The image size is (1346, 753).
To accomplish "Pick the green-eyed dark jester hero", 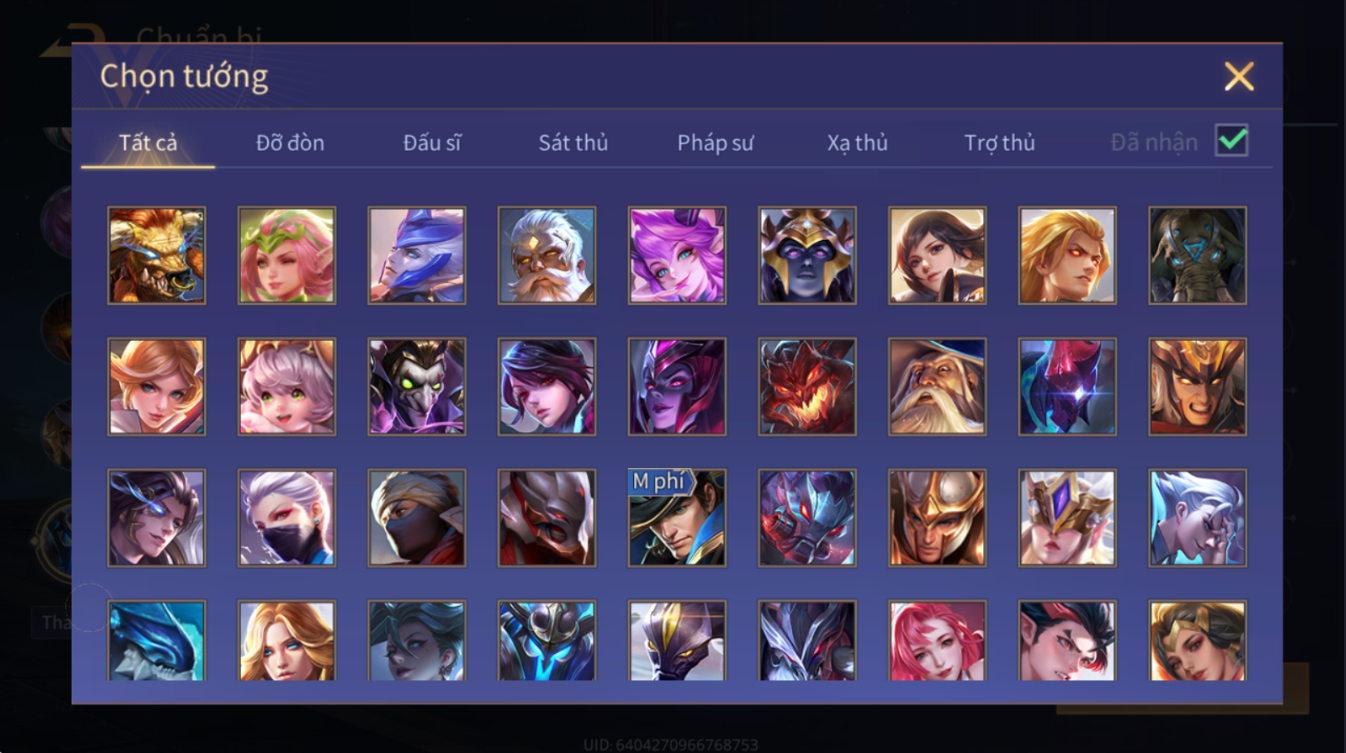I will pos(417,386).
